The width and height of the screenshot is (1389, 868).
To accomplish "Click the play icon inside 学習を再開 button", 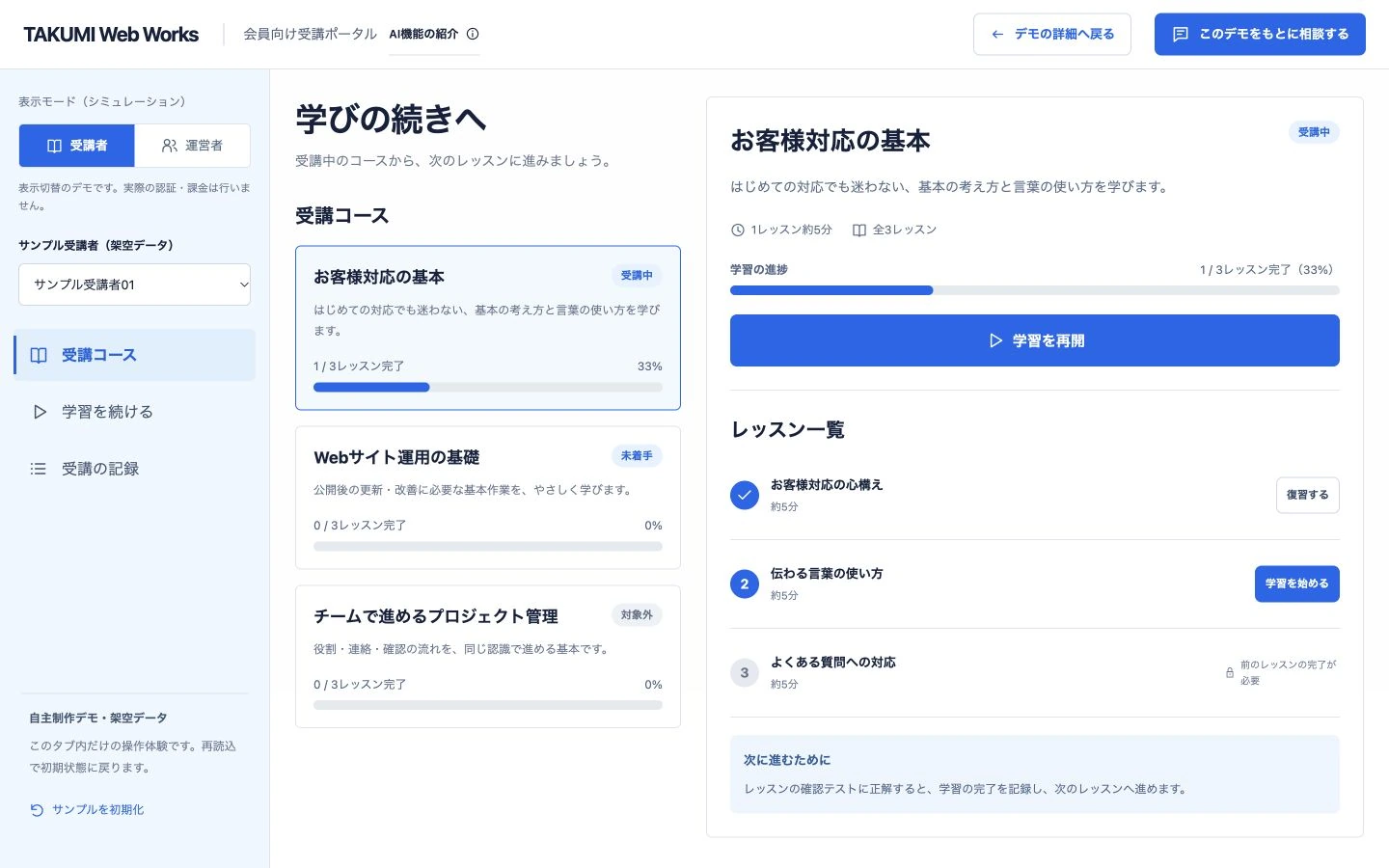I will pyautogui.click(x=996, y=340).
